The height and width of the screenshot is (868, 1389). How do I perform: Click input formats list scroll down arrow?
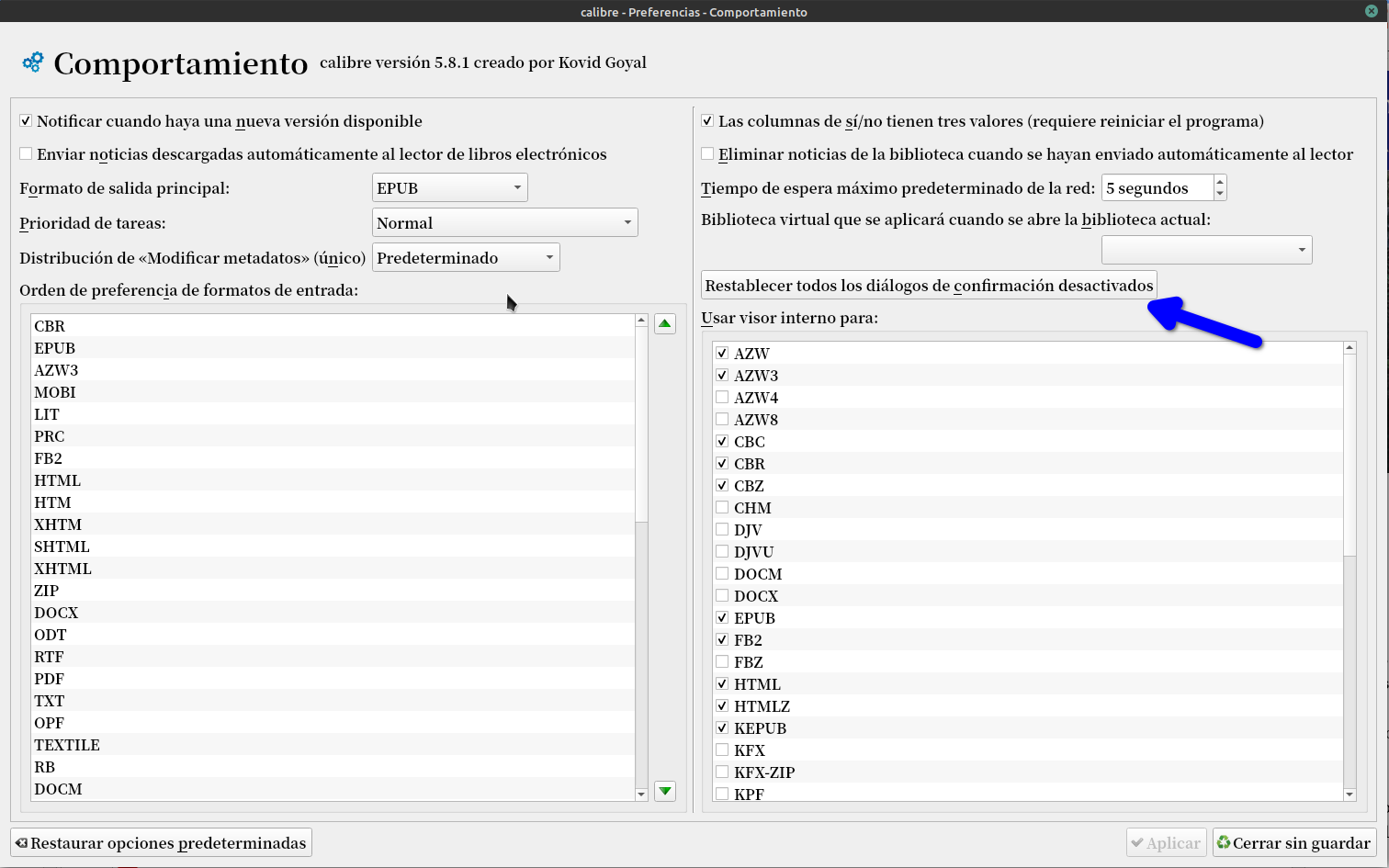click(641, 795)
